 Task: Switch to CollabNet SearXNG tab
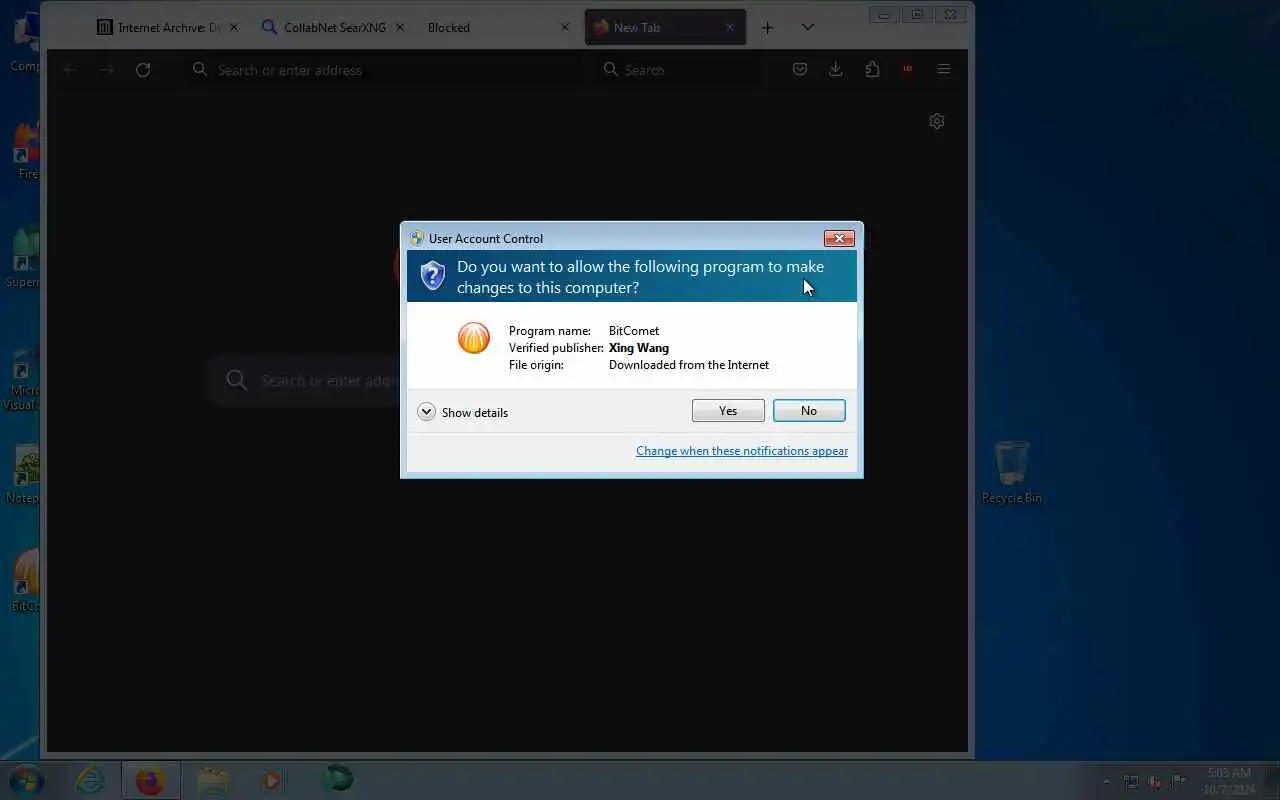coord(334,28)
